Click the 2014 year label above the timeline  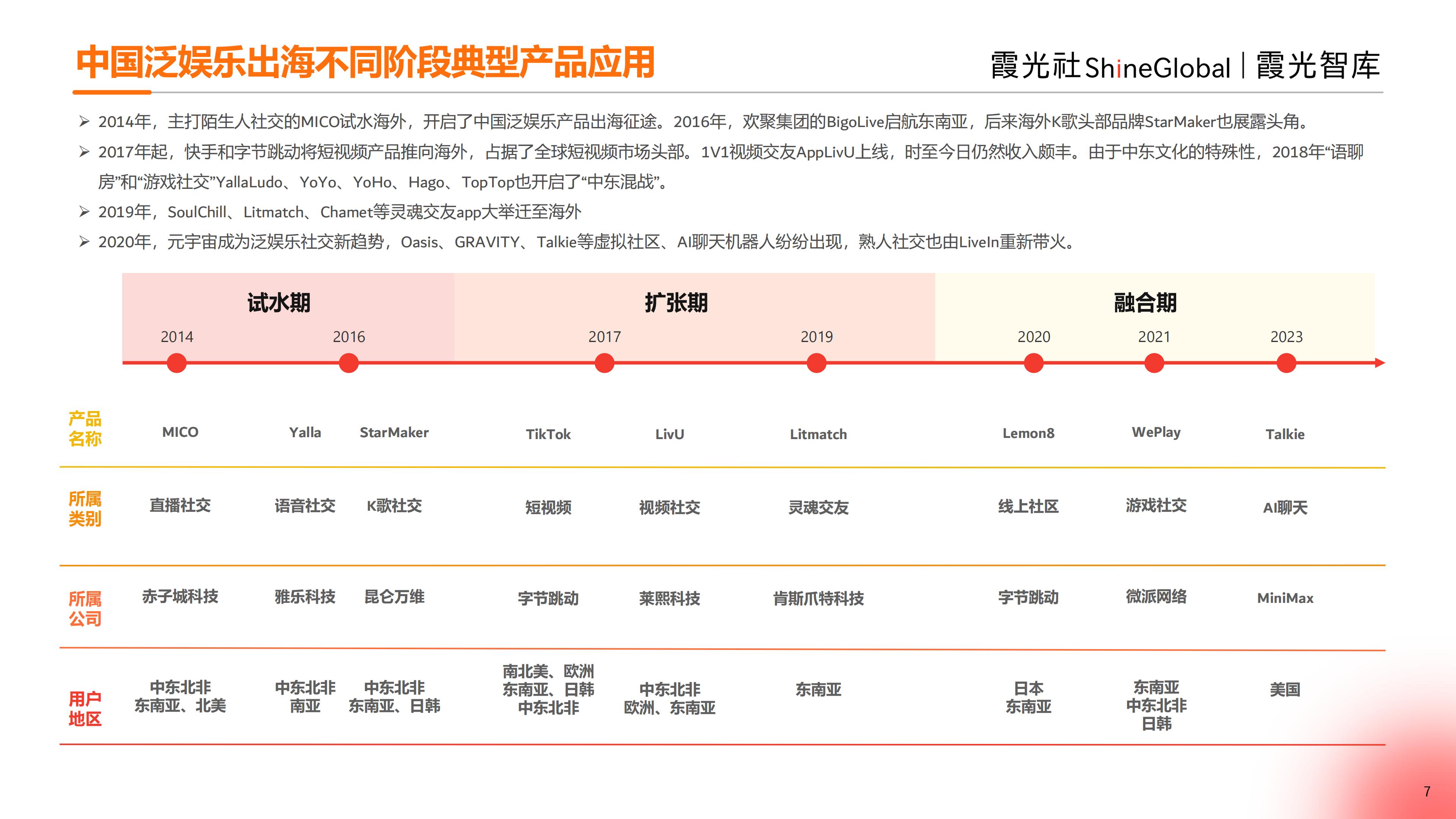click(177, 337)
